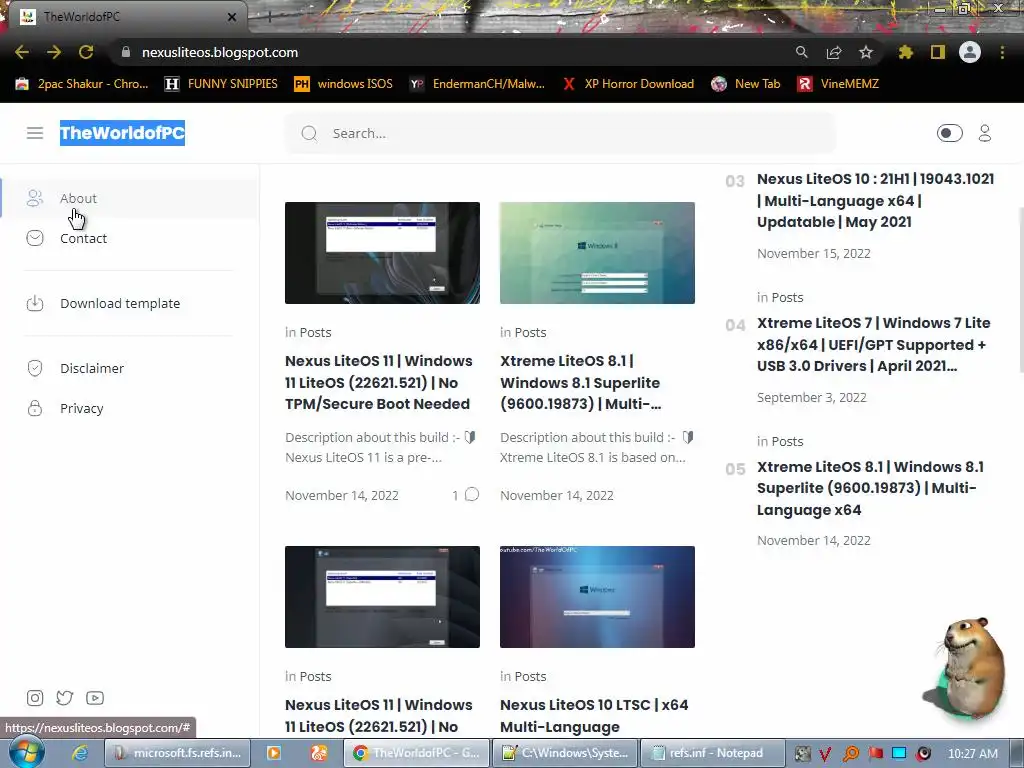The width and height of the screenshot is (1024, 768).
Task: Click the TheWorldofPC site logo
Action: click(x=122, y=133)
